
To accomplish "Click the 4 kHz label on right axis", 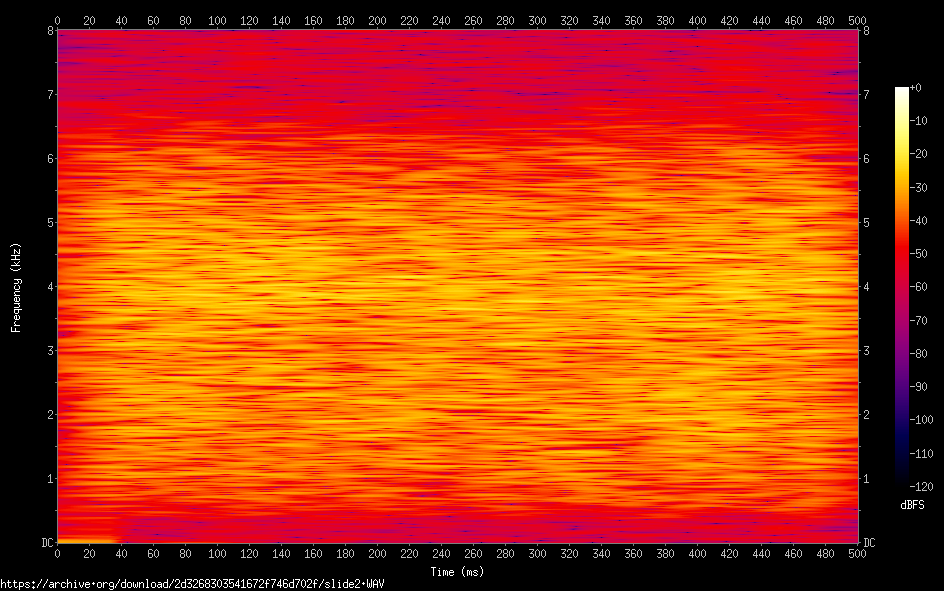I will point(866,287).
